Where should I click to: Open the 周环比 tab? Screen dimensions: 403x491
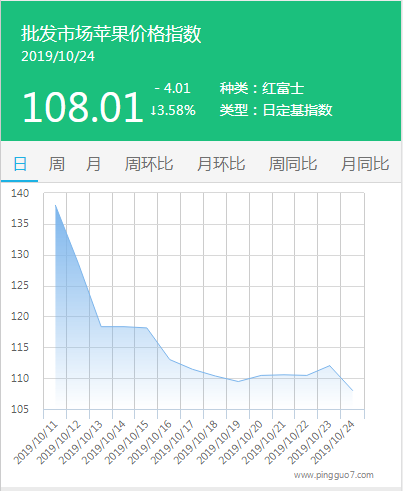point(149,164)
